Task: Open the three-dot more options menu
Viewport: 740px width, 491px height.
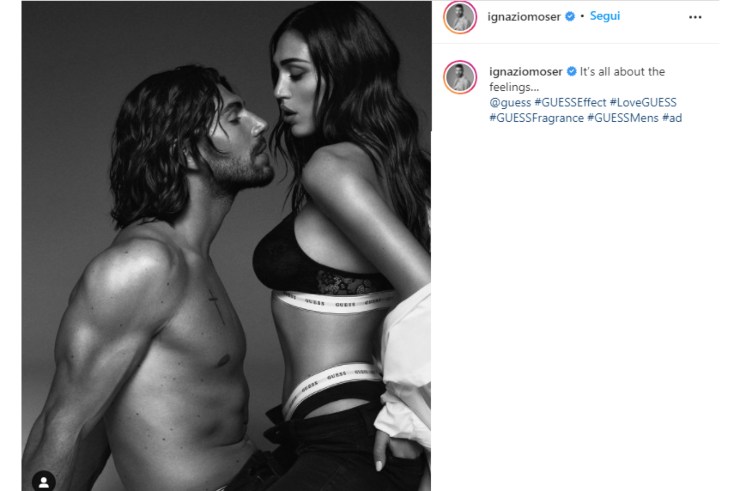Action: click(695, 17)
